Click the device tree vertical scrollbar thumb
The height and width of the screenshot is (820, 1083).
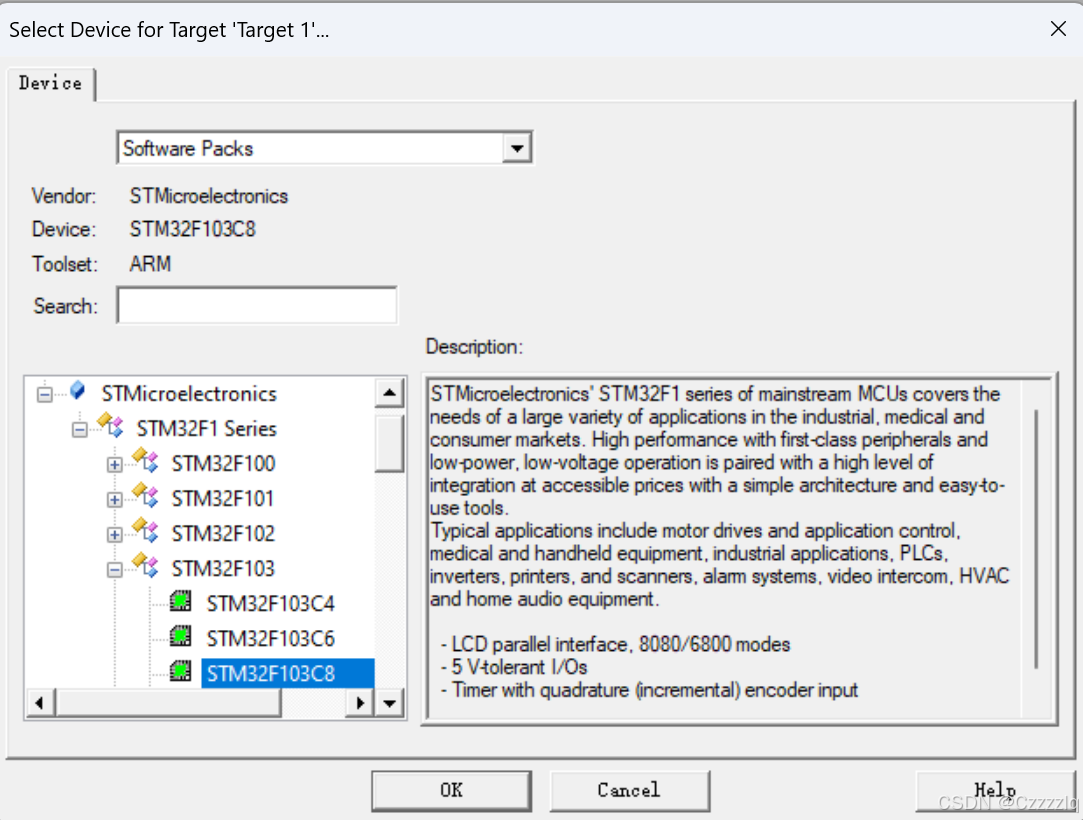390,444
